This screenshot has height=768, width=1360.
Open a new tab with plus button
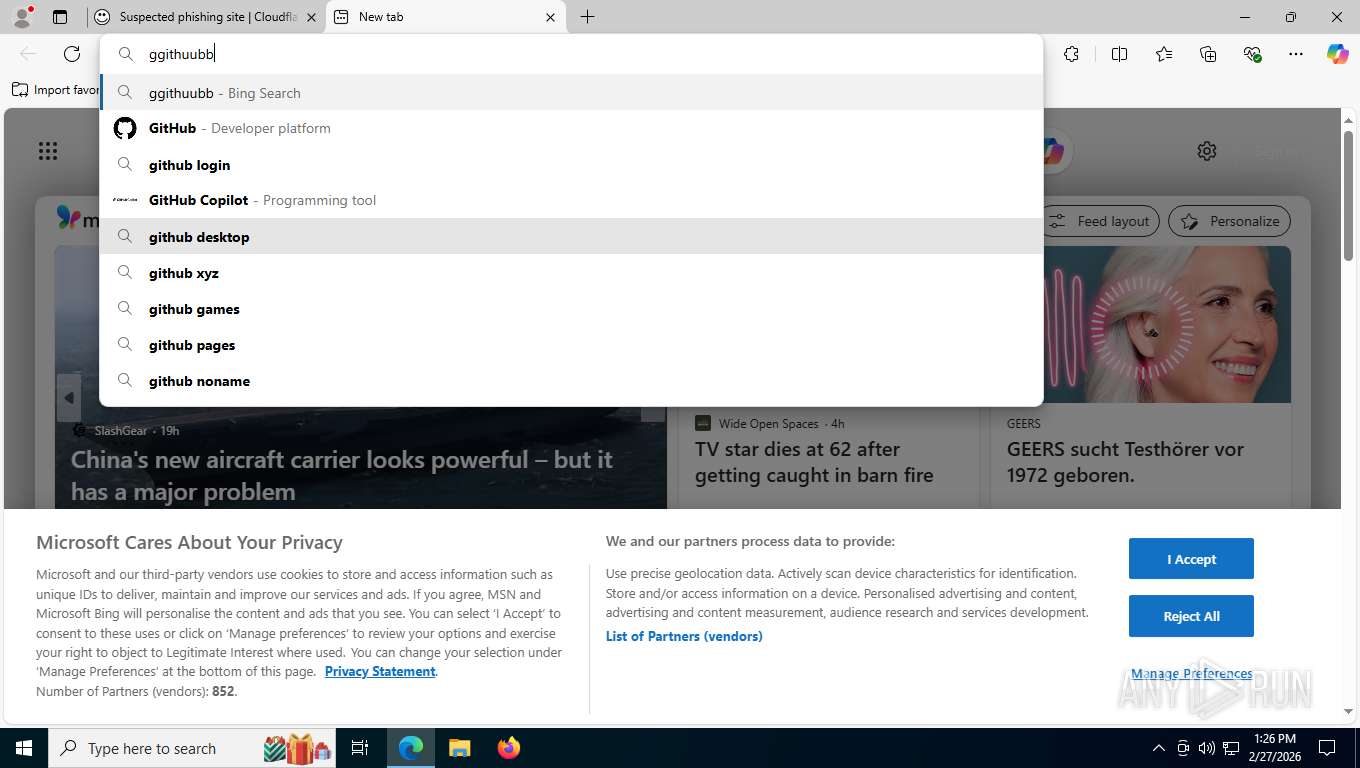587,17
